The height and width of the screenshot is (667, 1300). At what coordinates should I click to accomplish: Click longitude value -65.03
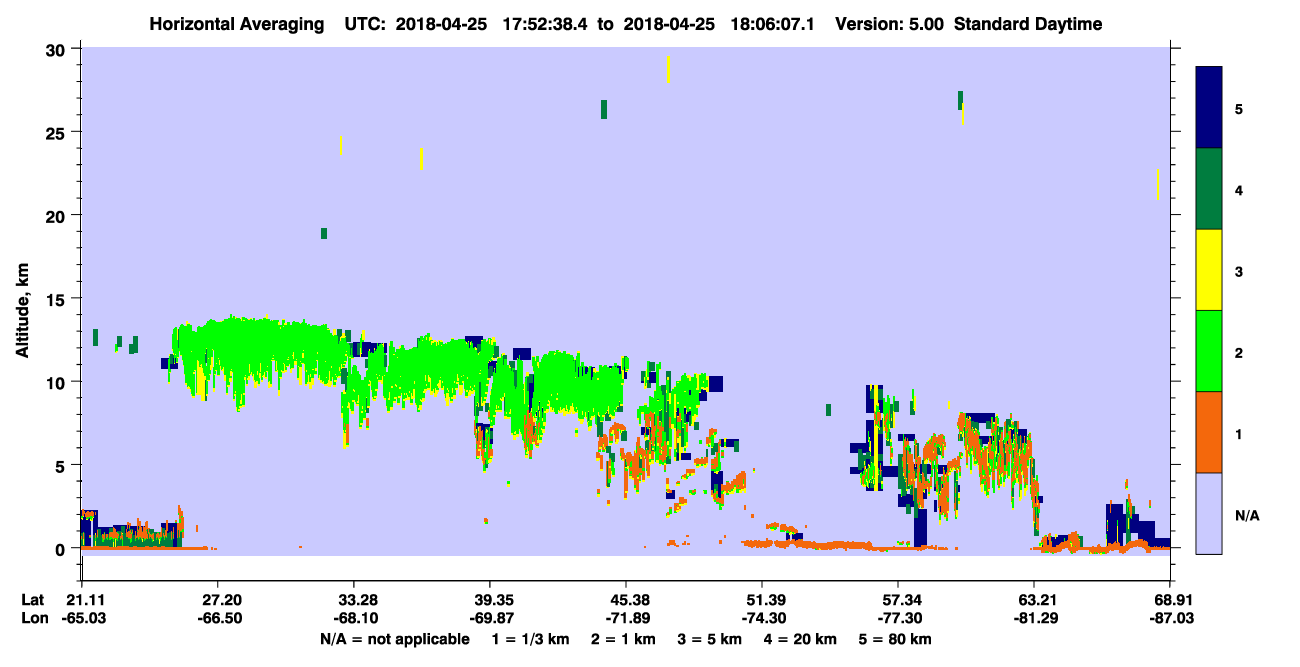tap(84, 619)
